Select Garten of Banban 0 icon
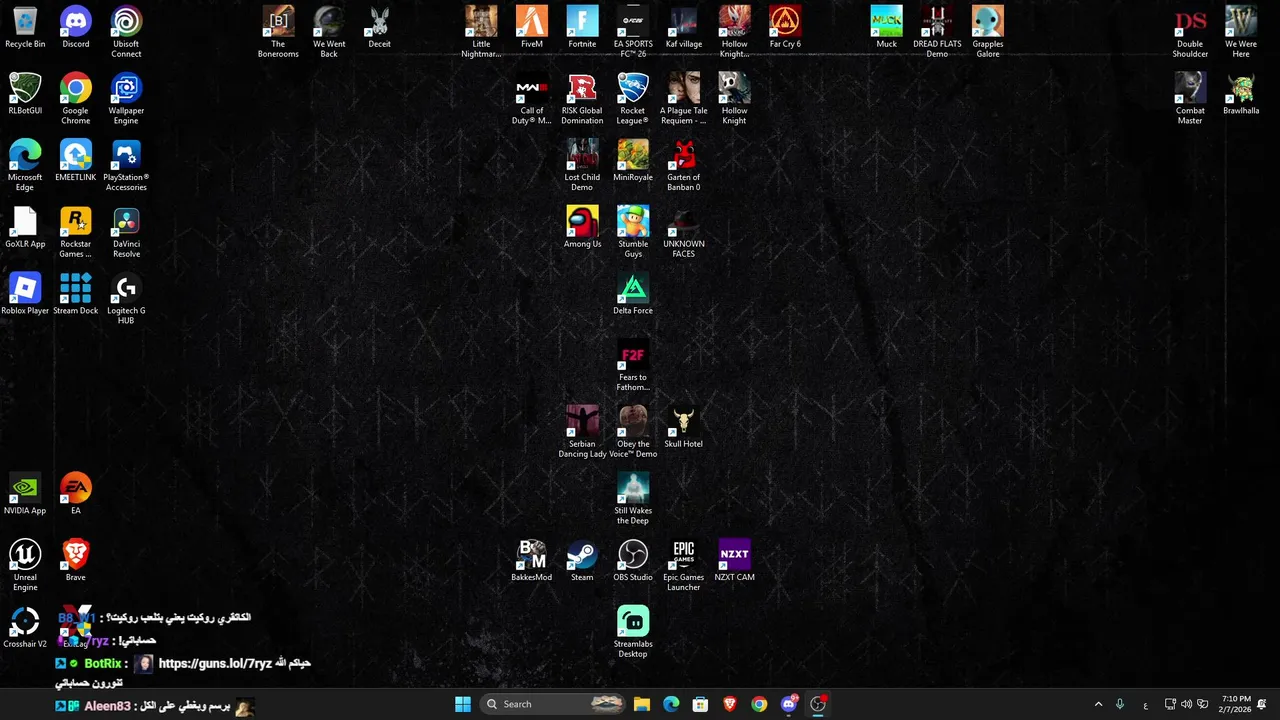This screenshot has height=720, width=1280. coord(684,165)
